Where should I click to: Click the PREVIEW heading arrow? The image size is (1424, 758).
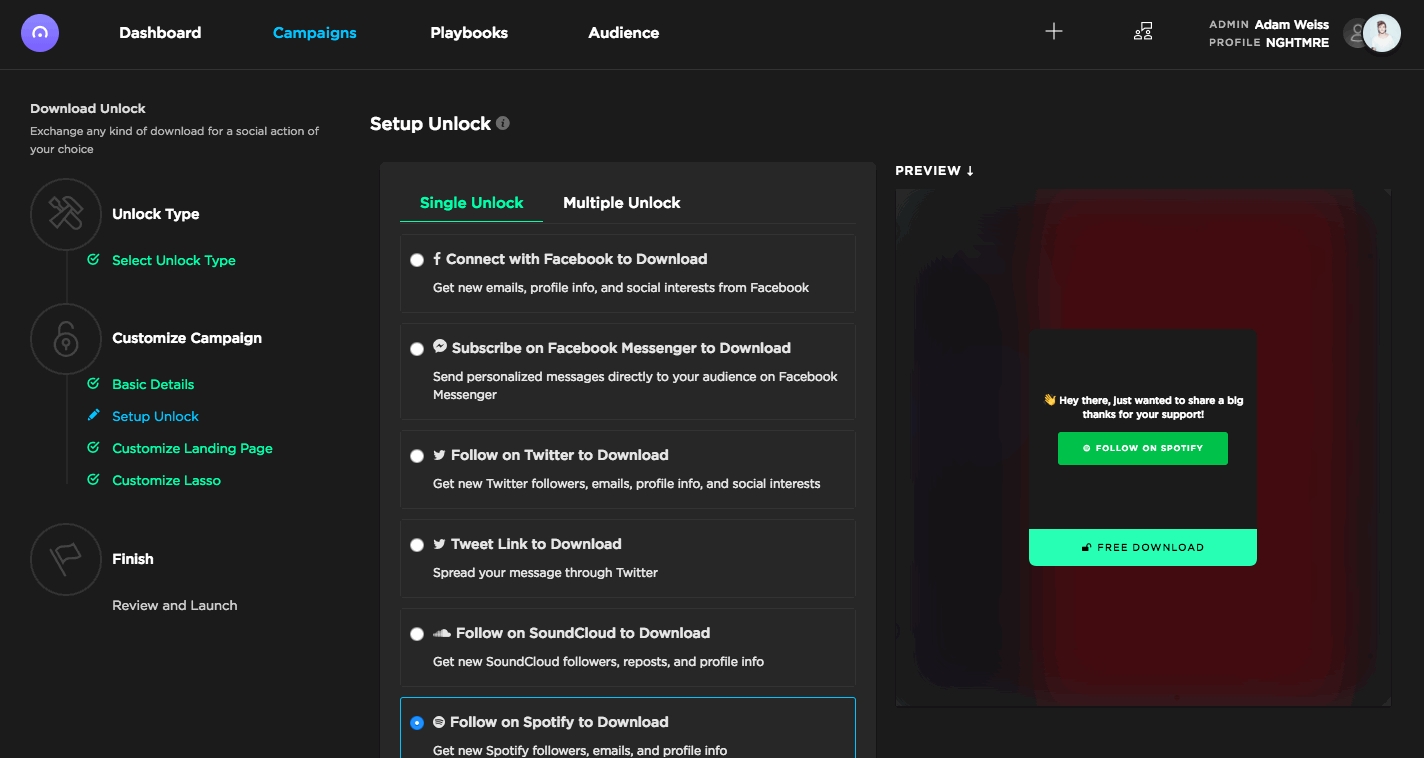(970, 171)
